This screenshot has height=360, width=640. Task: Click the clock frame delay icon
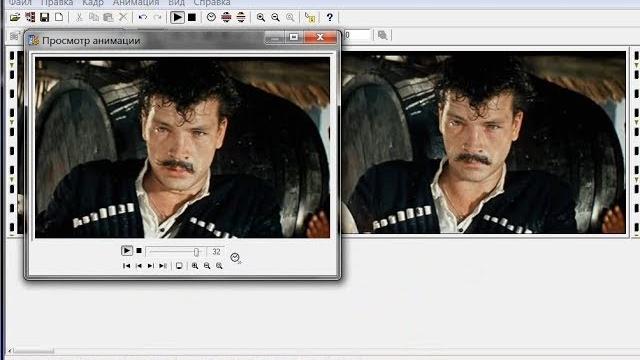211,17
